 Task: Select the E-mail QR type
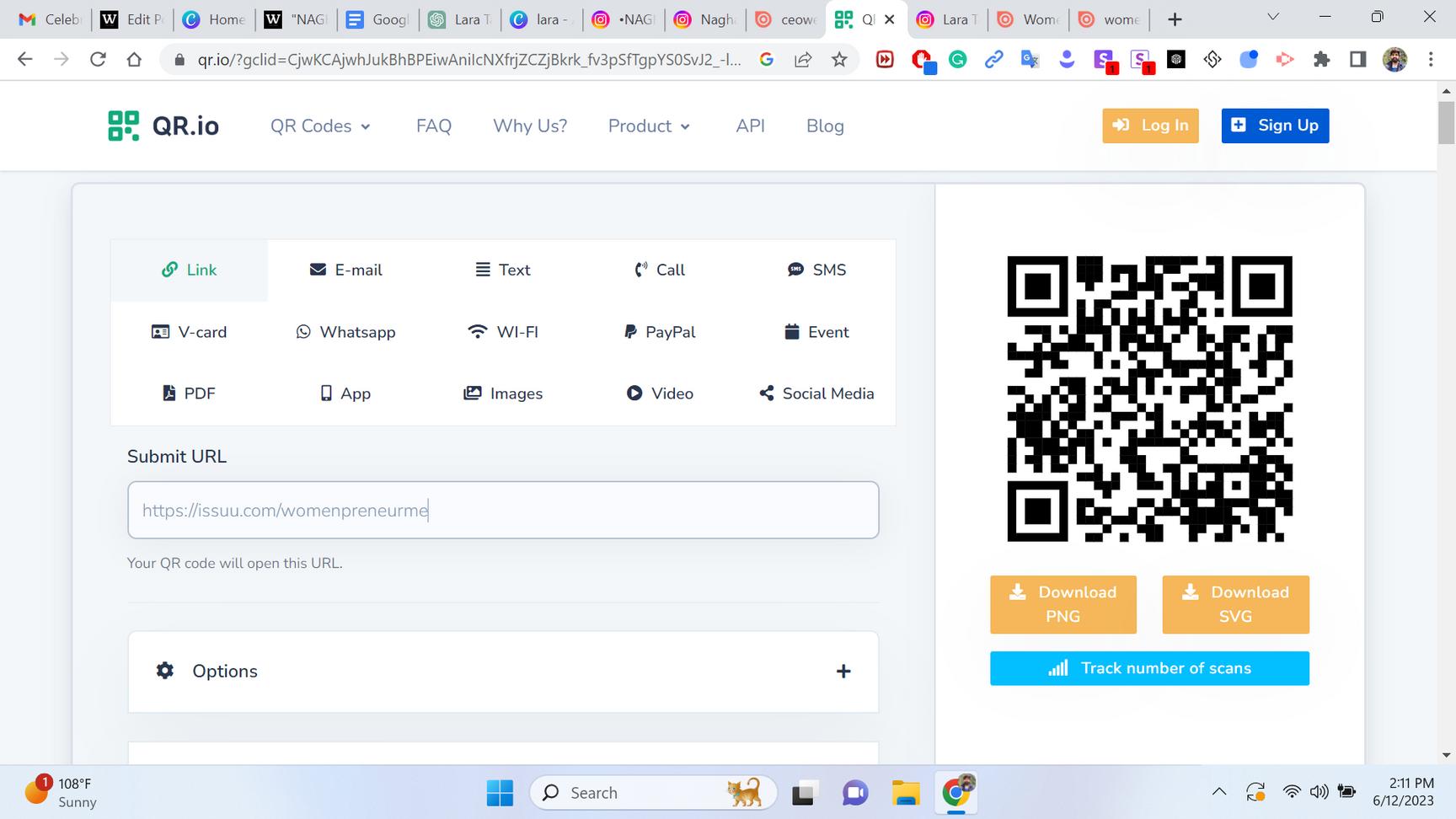(345, 270)
